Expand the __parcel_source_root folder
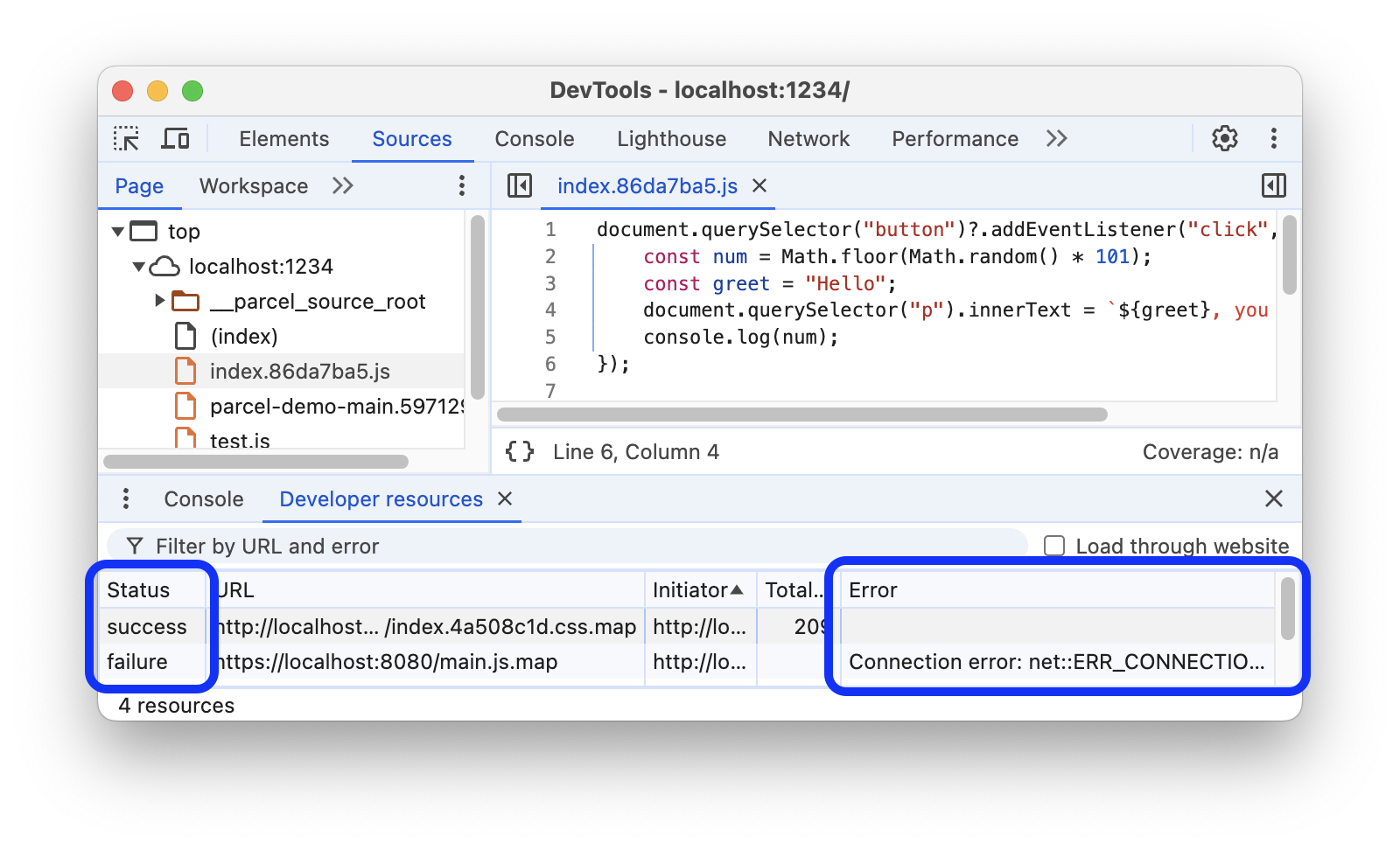1400x850 pixels. click(158, 301)
